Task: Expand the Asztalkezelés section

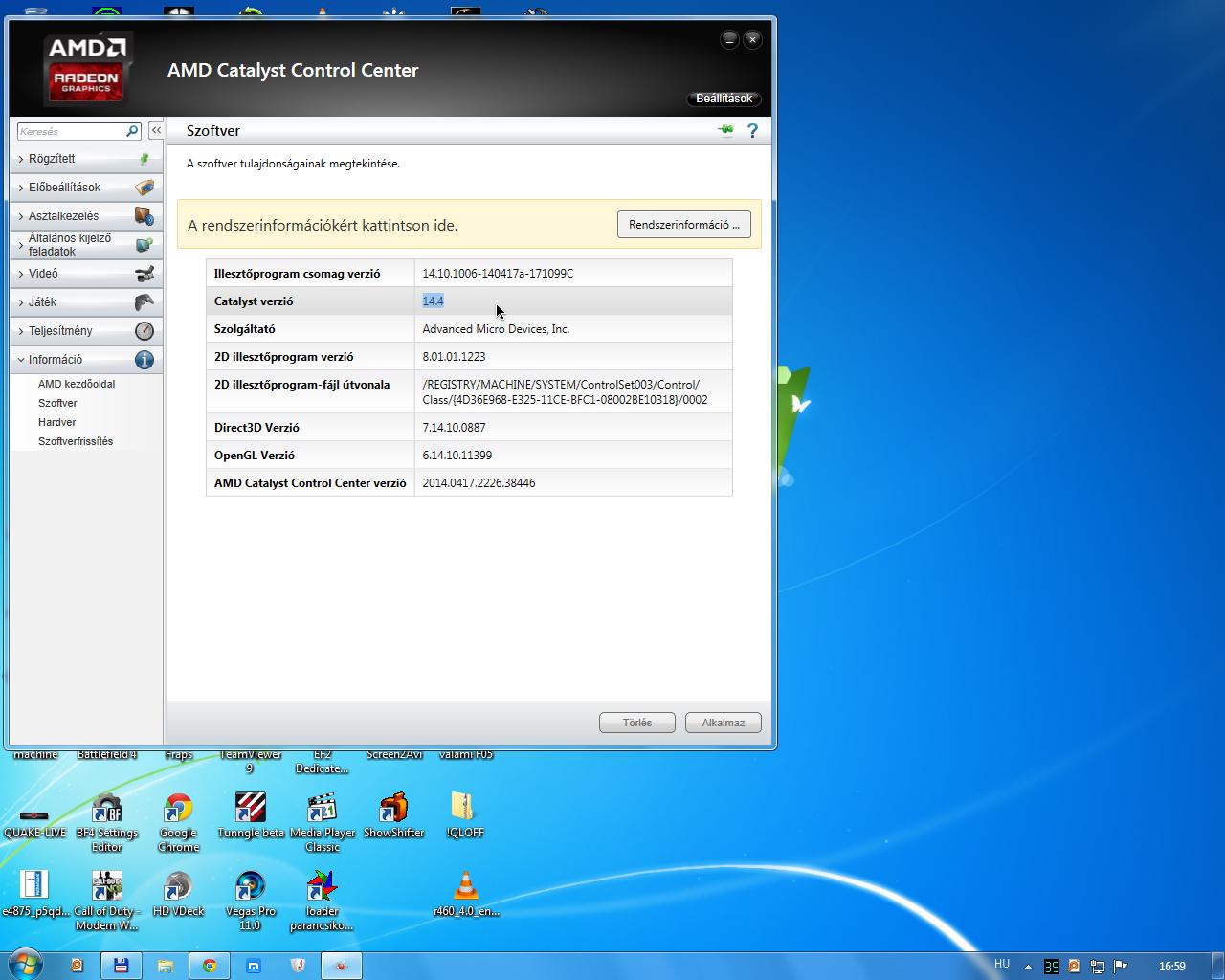Action: (x=86, y=216)
